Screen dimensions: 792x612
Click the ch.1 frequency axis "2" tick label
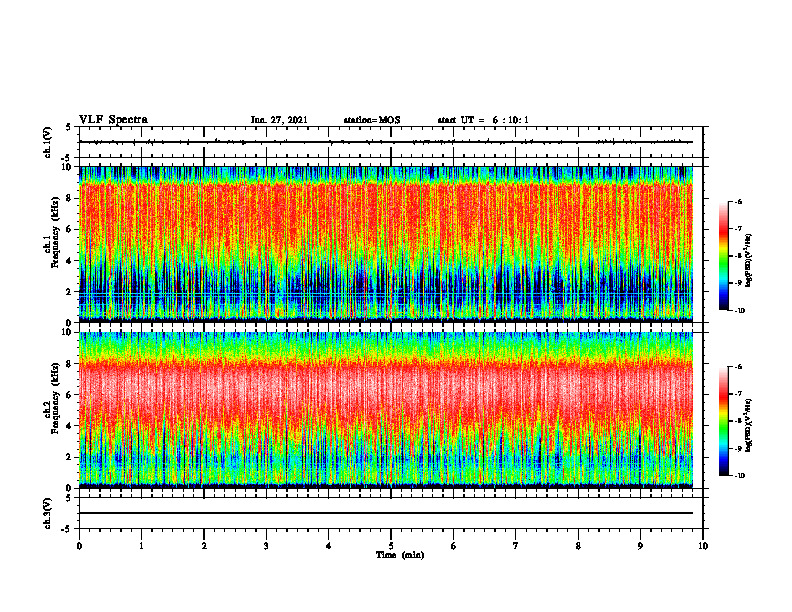click(x=70, y=292)
